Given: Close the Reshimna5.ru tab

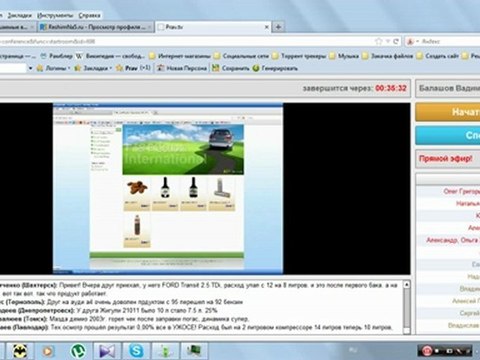Looking at the screenshot, I should [x=150, y=27].
